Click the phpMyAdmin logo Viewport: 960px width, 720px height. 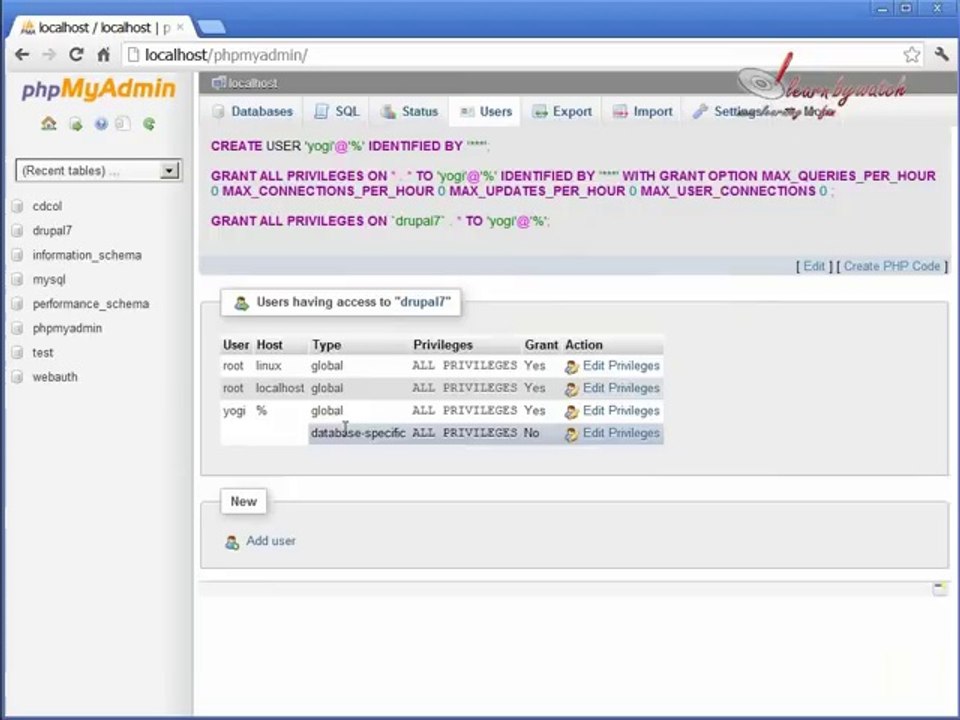click(99, 89)
